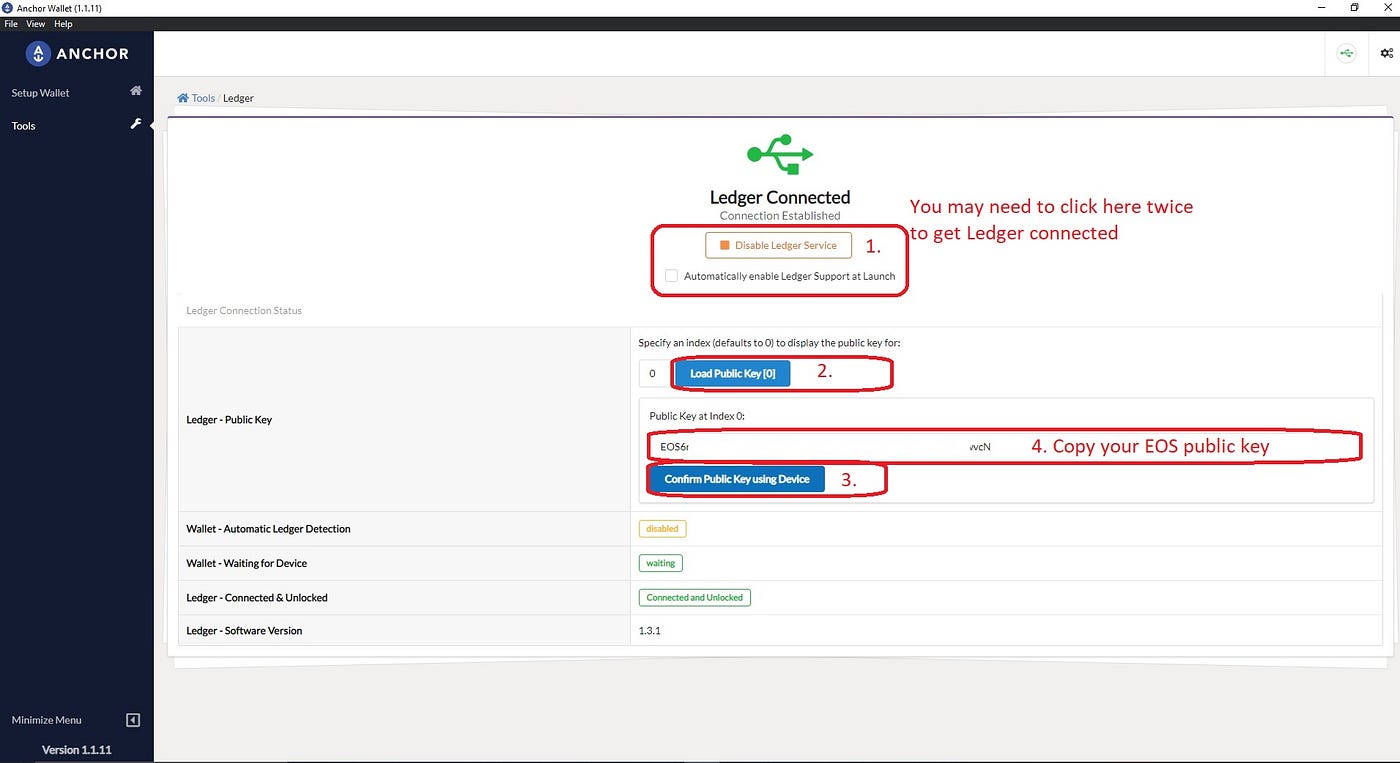Click the Connected and Unlocked label
1400x763 pixels.
tap(694, 597)
